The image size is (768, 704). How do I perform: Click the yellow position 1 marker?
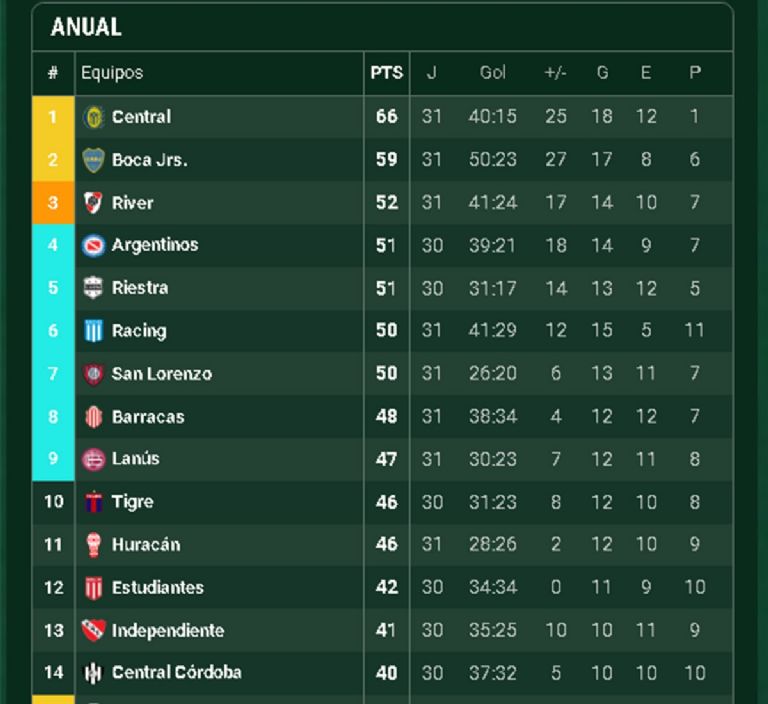[x=53, y=117]
